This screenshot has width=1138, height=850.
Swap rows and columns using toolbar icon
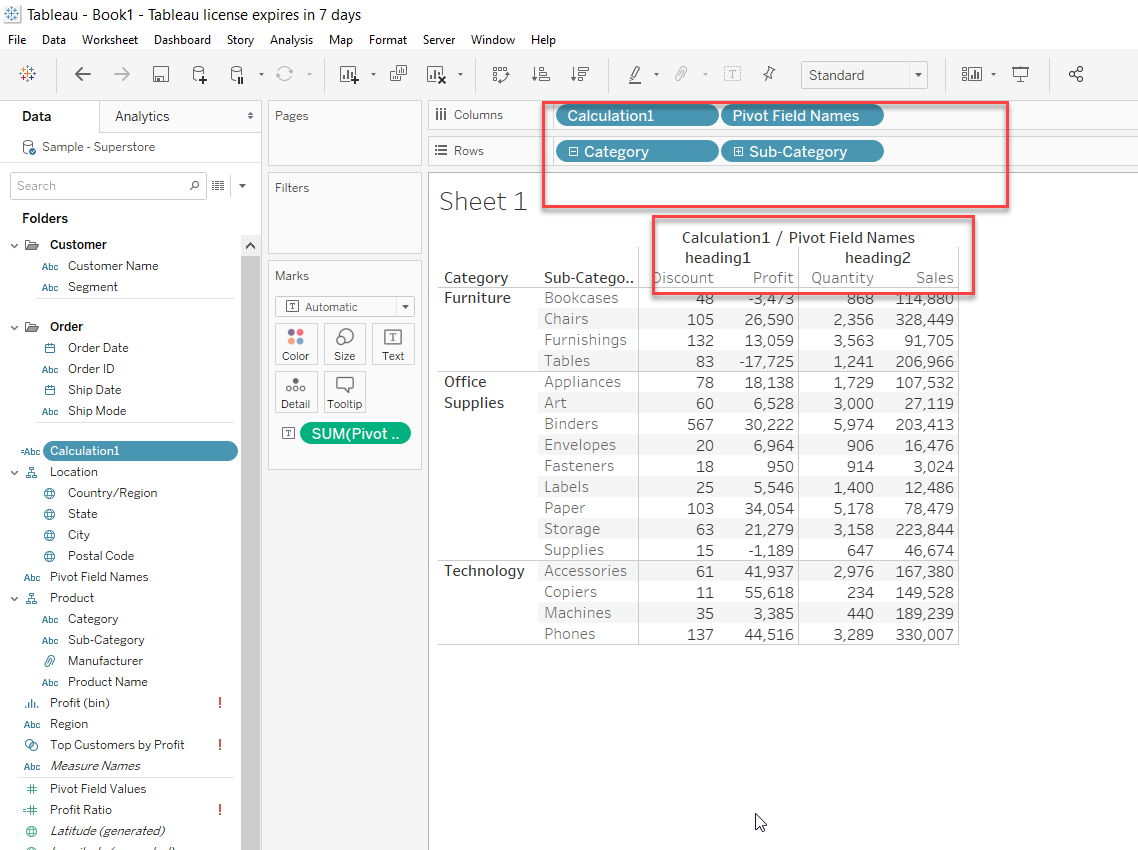(501, 74)
